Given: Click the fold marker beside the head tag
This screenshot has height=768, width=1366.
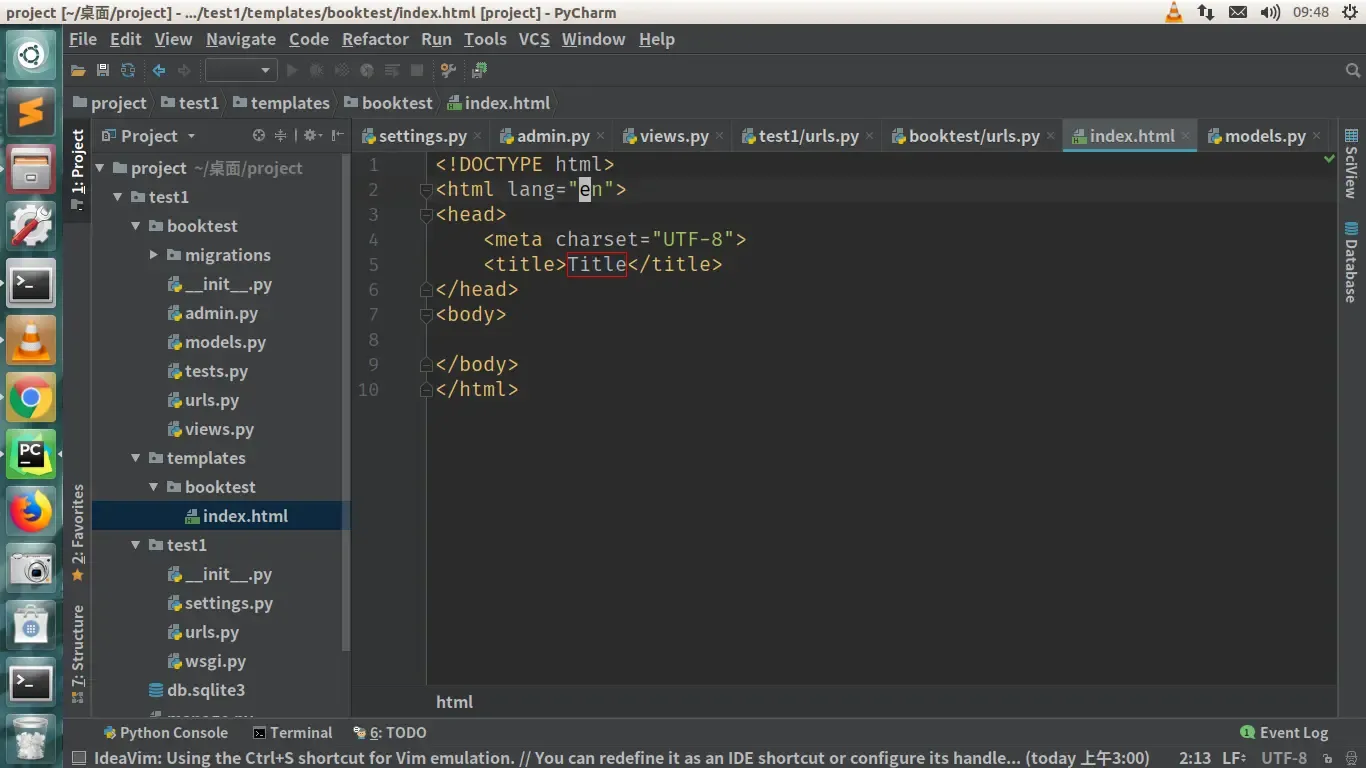Looking at the screenshot, I should 426,215.
